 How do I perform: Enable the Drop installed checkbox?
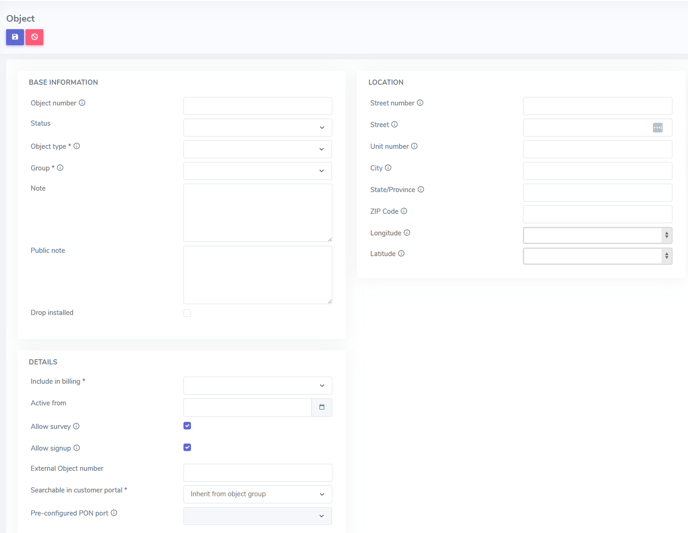(187, 313)
